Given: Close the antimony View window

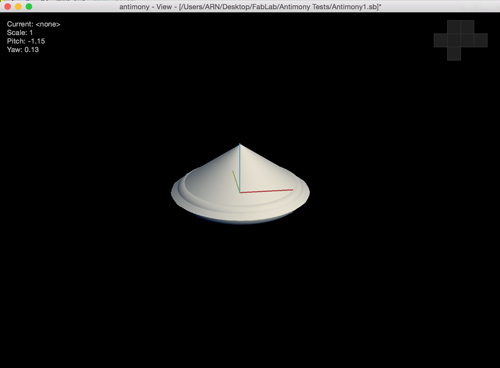Looking at the screenshot, I should (8, 6).
